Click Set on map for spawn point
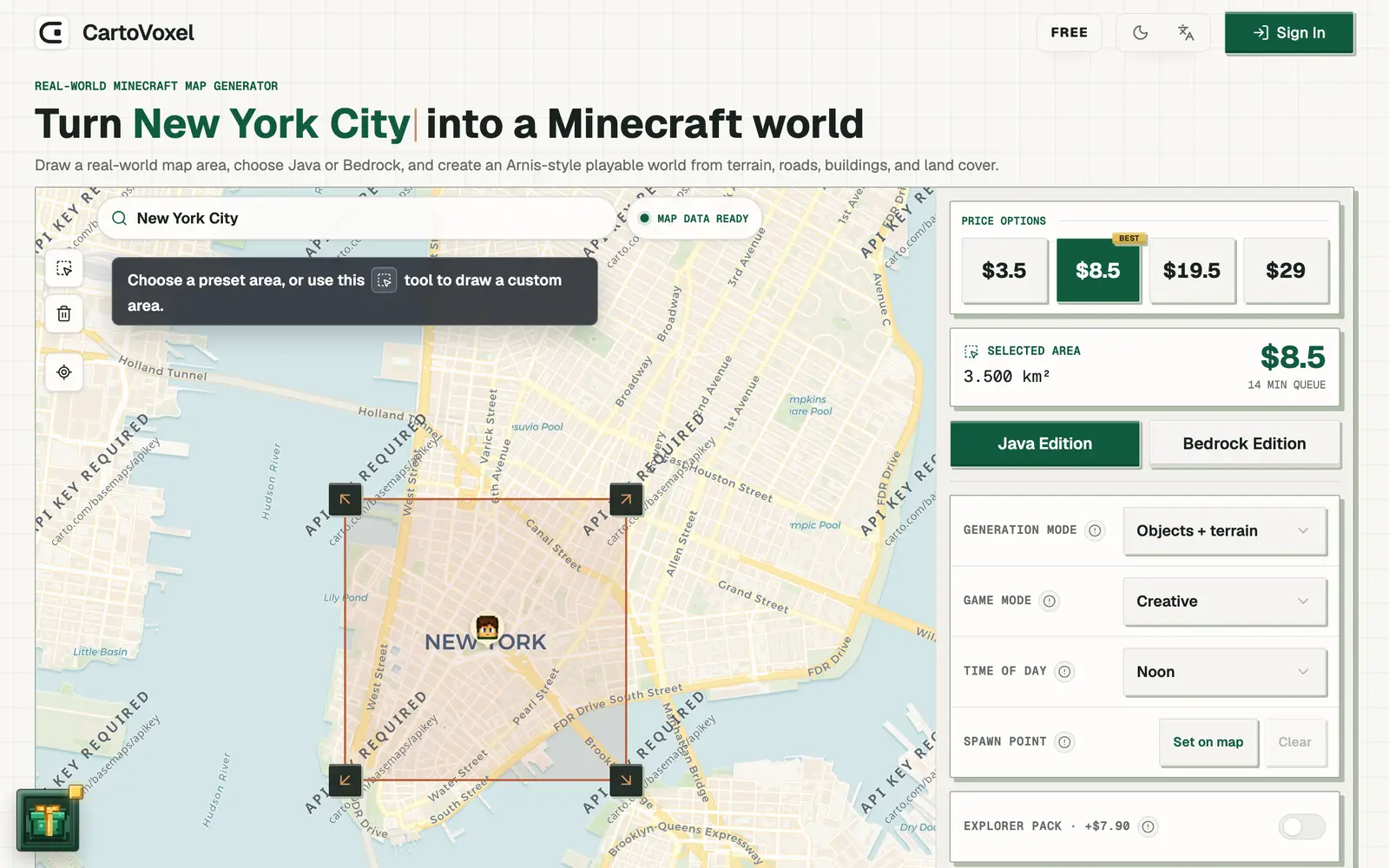1389x868 pixels. pyautogui.click(x=1208, y=742)
